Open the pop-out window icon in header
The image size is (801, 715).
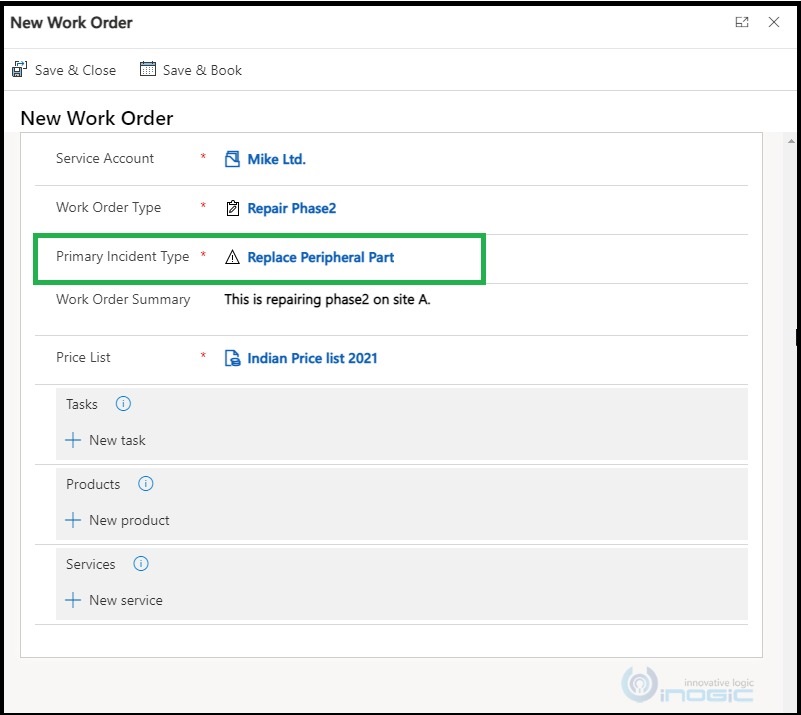[742, 22]
